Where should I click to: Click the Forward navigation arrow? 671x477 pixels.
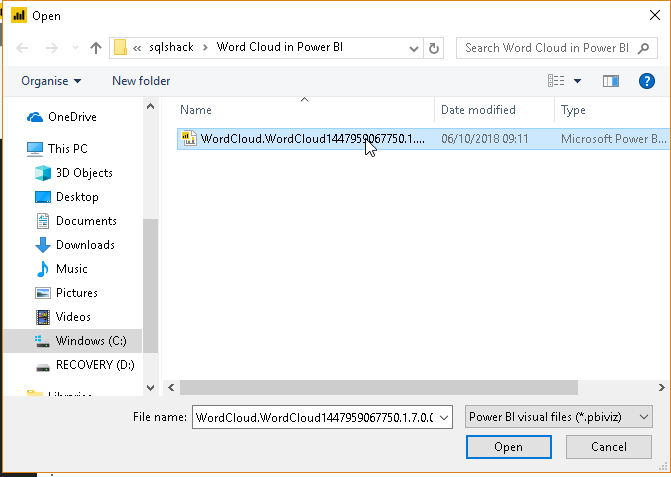point(52,47)
